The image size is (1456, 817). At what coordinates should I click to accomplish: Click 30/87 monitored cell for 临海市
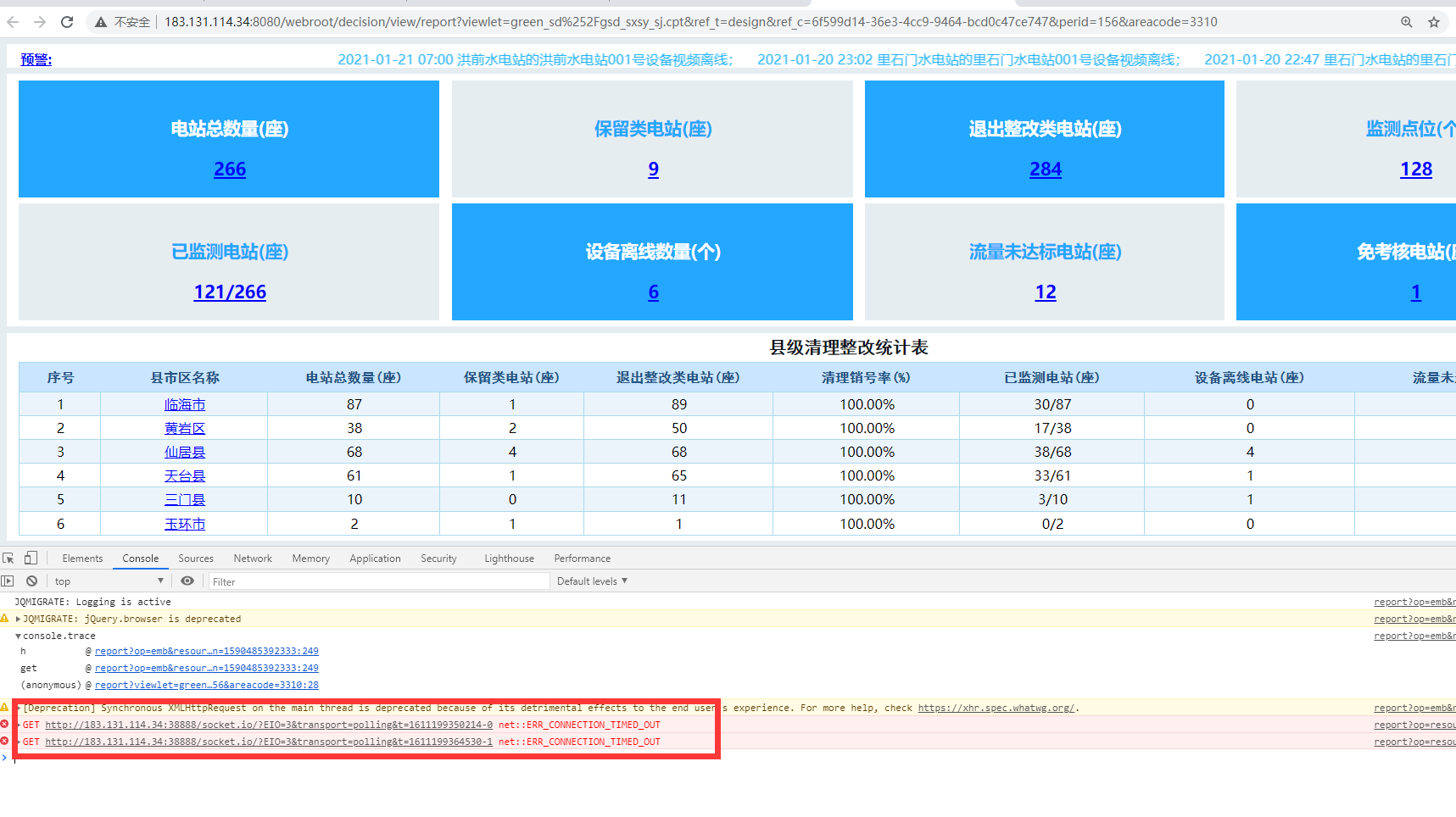click(1052, 404)
